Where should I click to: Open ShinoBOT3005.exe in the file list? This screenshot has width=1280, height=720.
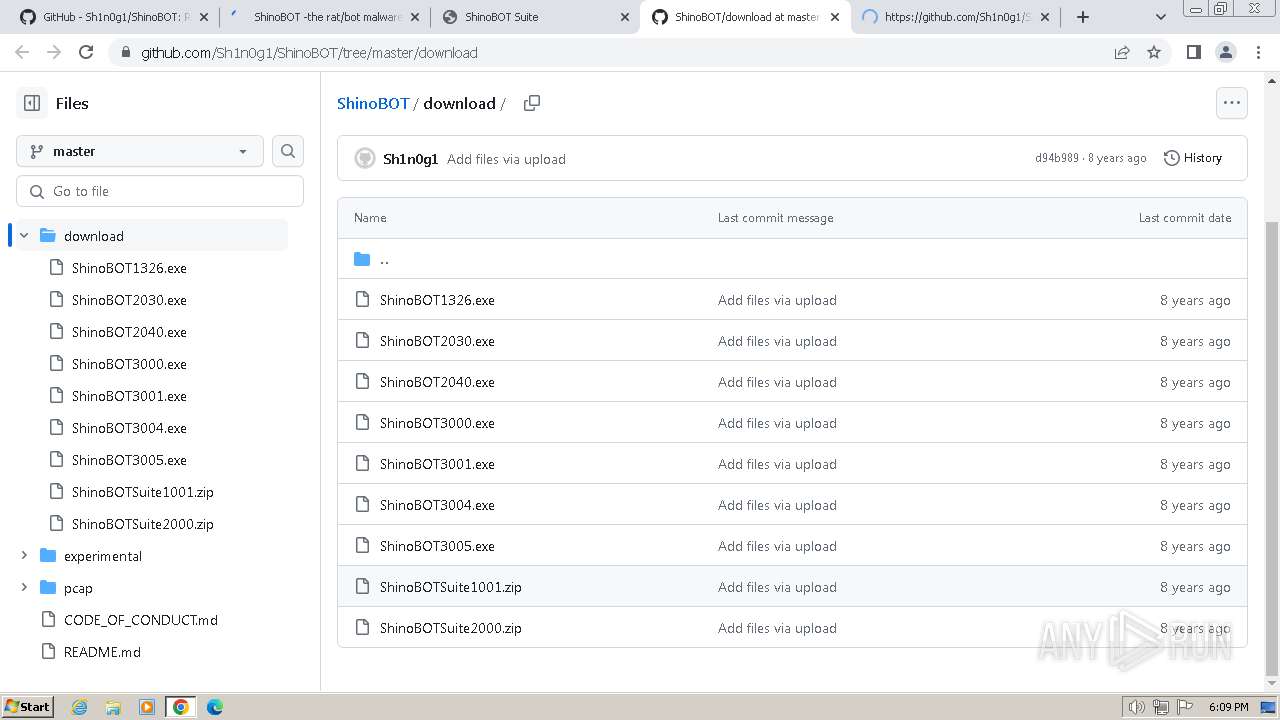pos(437,546)
